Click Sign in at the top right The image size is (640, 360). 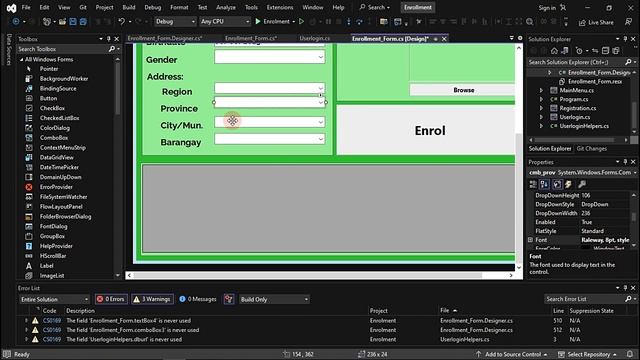coord(547,8)
